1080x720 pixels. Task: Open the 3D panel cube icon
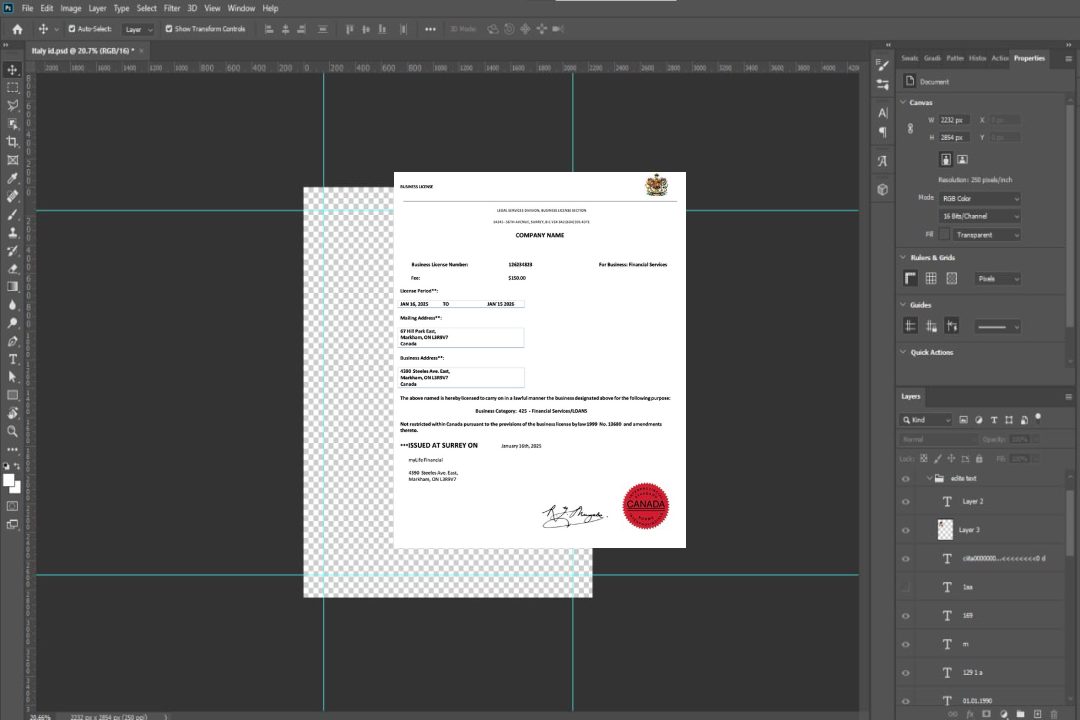[882, 189]
